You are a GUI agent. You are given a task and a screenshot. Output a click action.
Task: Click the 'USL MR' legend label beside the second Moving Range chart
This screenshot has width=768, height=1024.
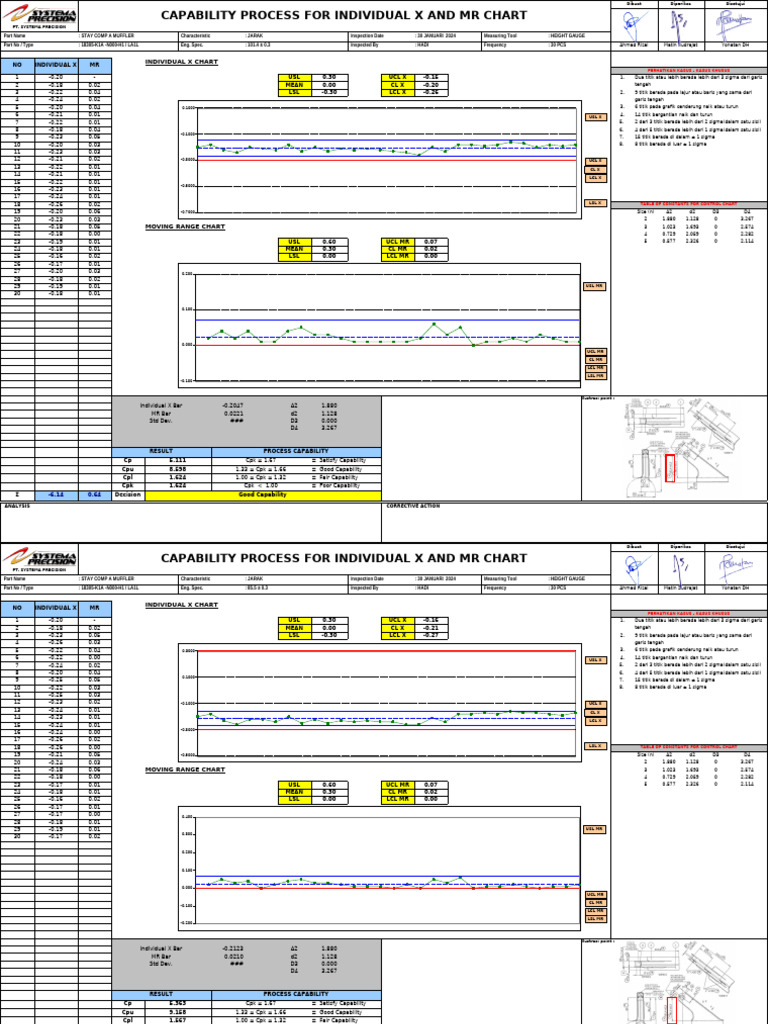(594, 829)
